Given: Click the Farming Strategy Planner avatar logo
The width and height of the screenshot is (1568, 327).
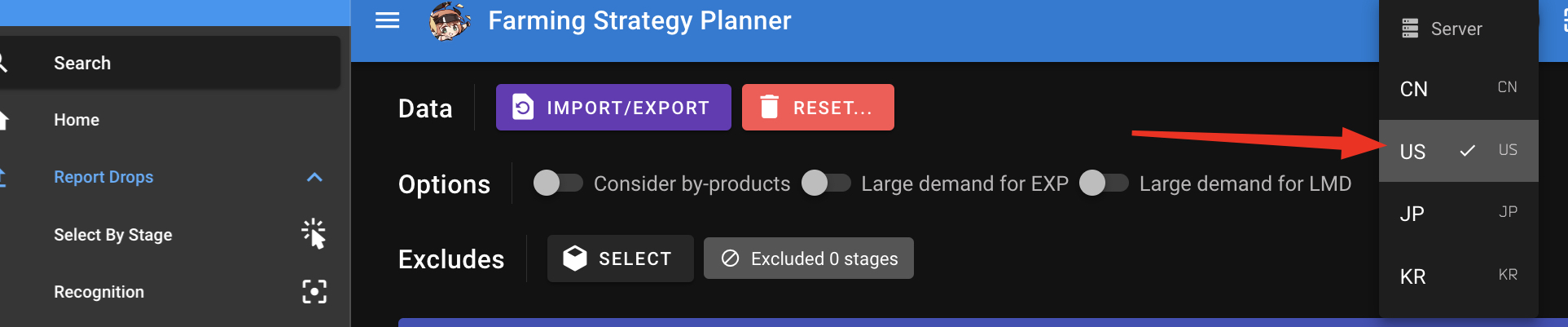Looking at the screenshot, I should [450, 21].
